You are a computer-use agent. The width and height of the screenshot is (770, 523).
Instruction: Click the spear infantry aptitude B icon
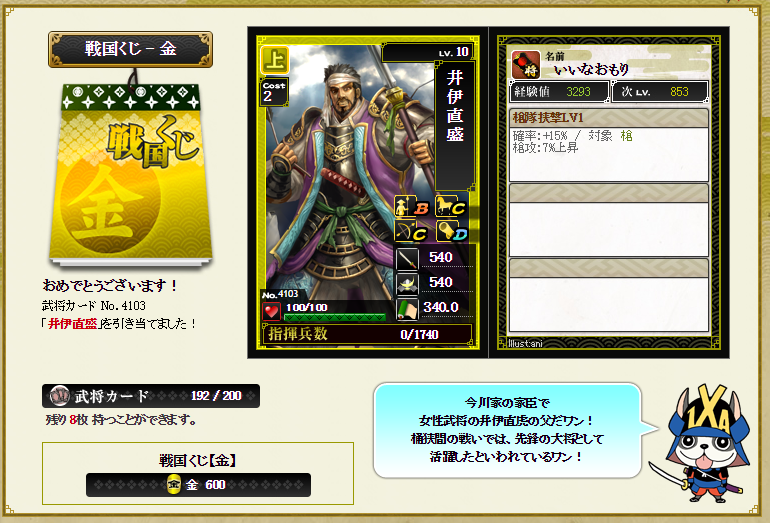[x=412, y=206]
